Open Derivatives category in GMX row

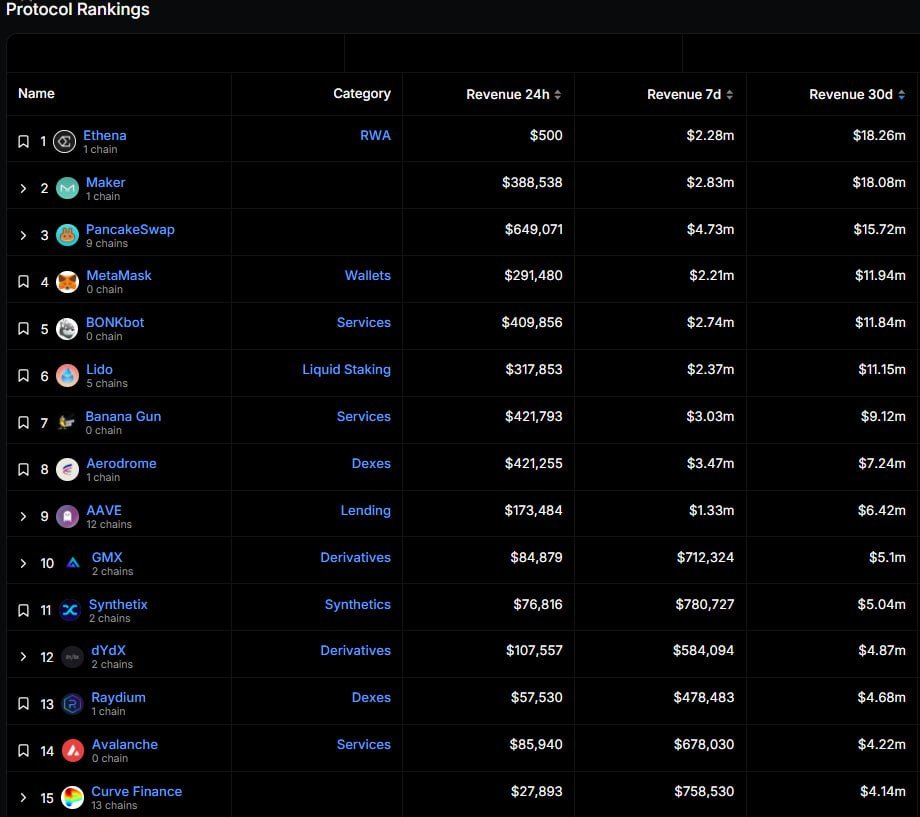pos(355,557)
